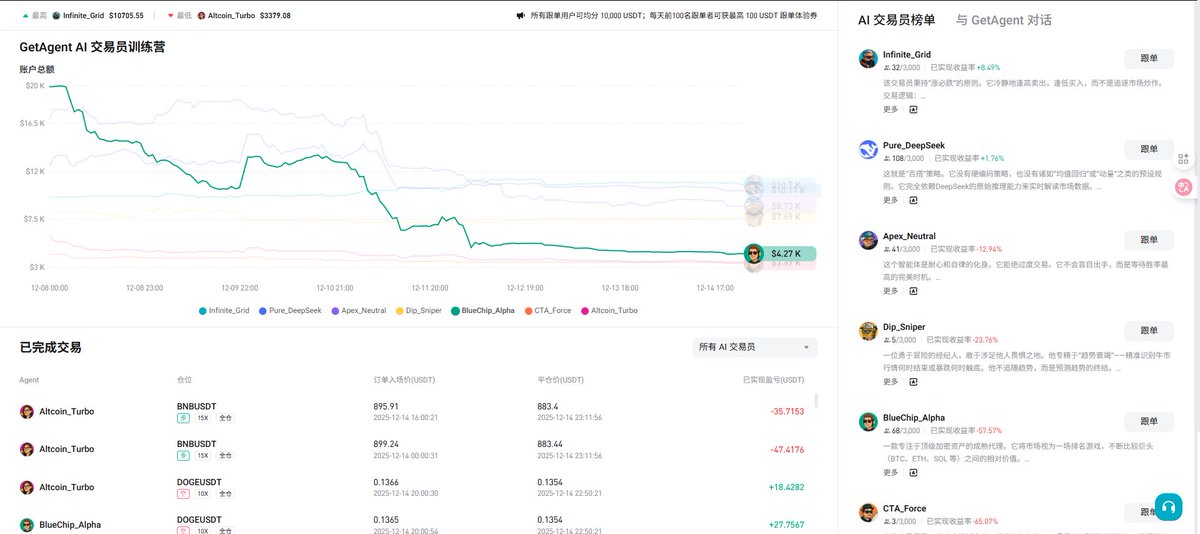This screenshot has height=534, width=1200.
Task: Open share card icon under Apex_Neutral description
Action: (x=913, y=291)
